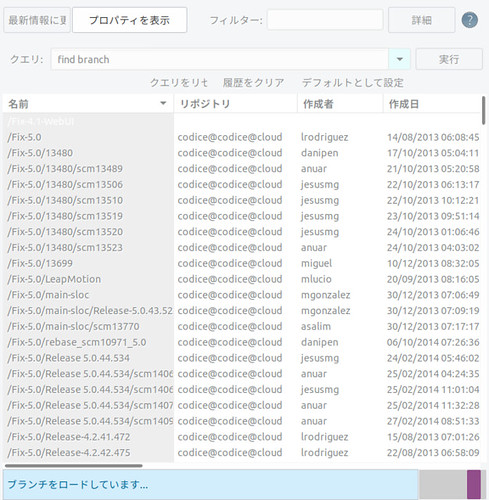Sort by the 作成日 column header

[x=432, y=104]
